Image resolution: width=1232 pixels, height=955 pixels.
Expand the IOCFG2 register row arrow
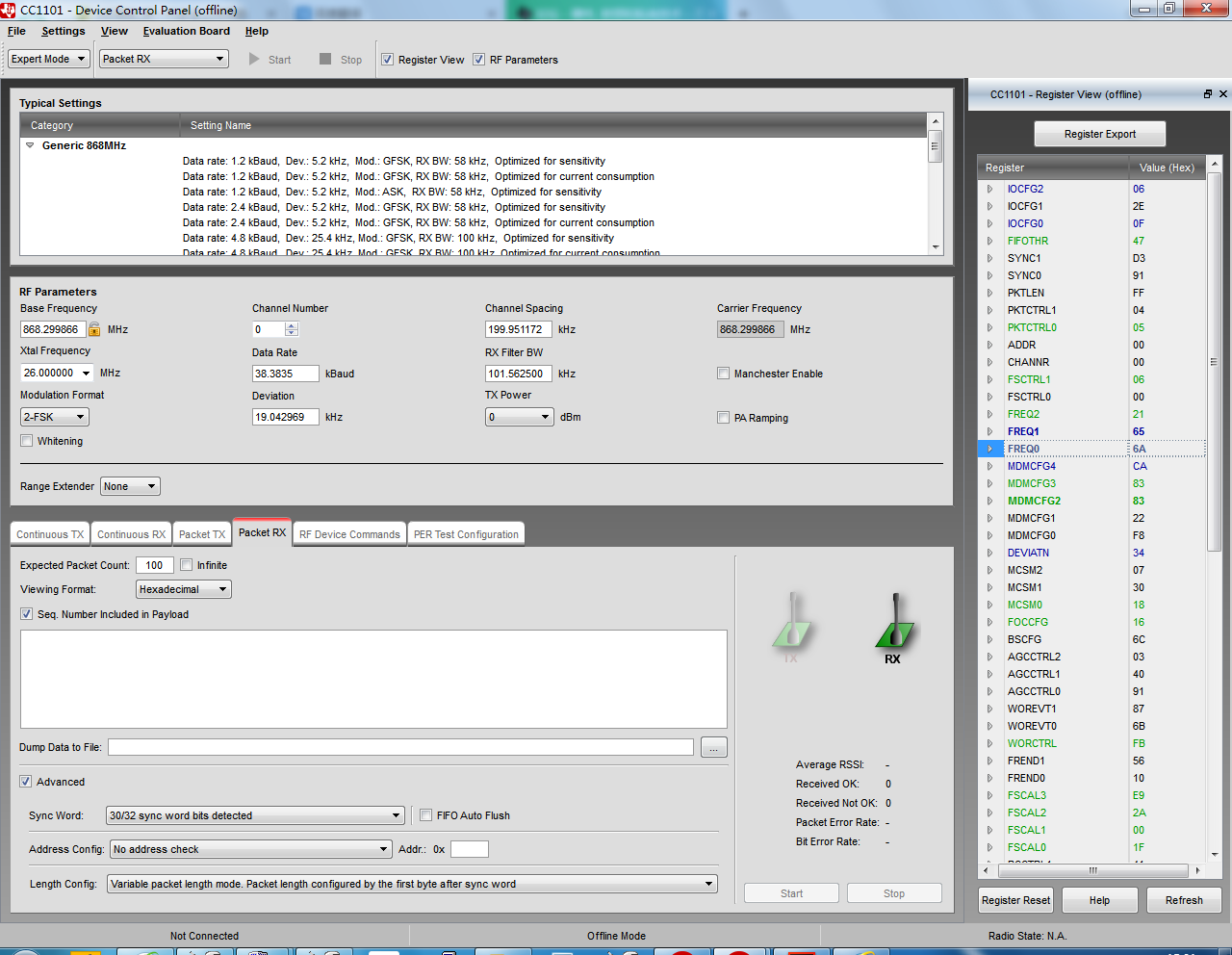pos(989,189)
